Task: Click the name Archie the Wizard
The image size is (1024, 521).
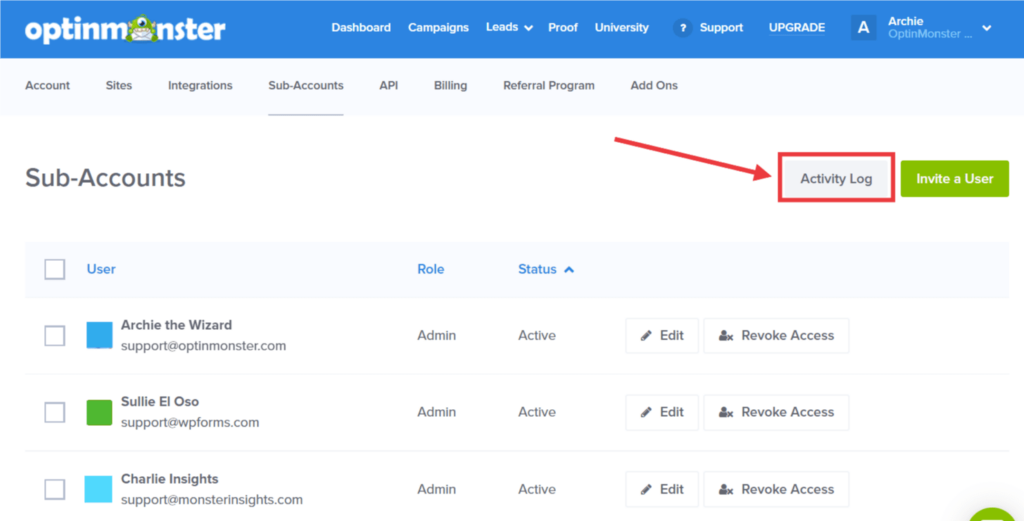Action: (x=176, y=324)
